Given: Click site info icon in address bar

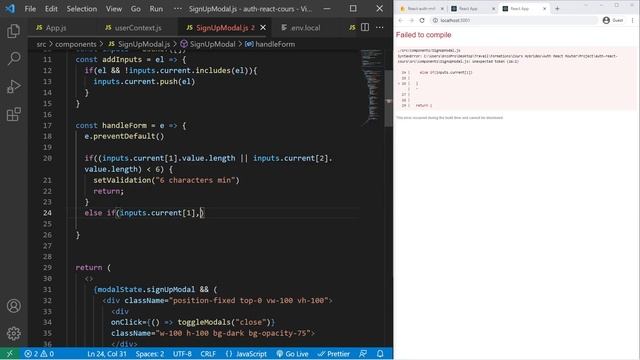Looking at the screenshot, I should tap(436, 20).
